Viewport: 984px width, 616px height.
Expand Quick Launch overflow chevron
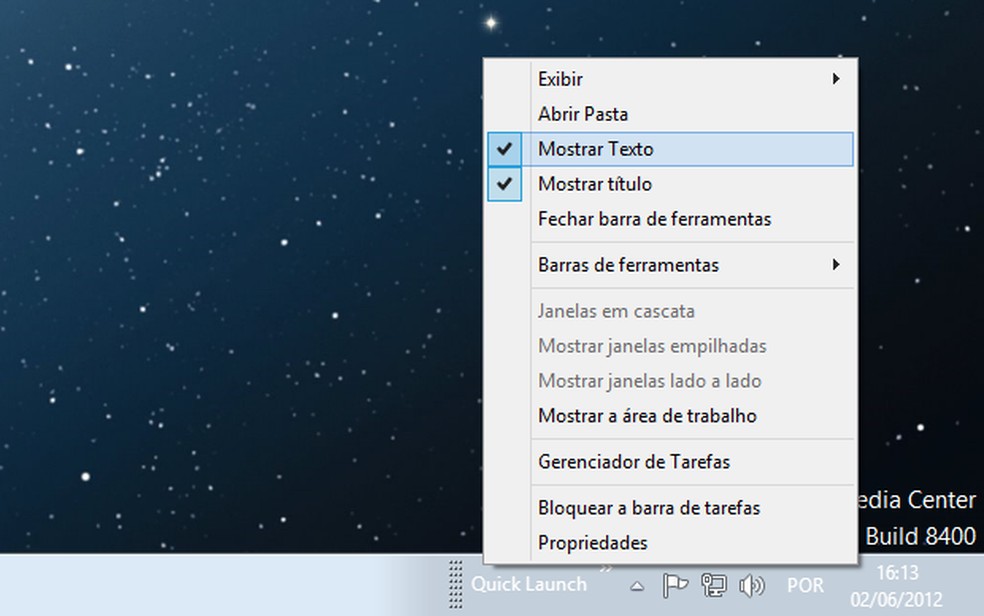click(606, 570)
